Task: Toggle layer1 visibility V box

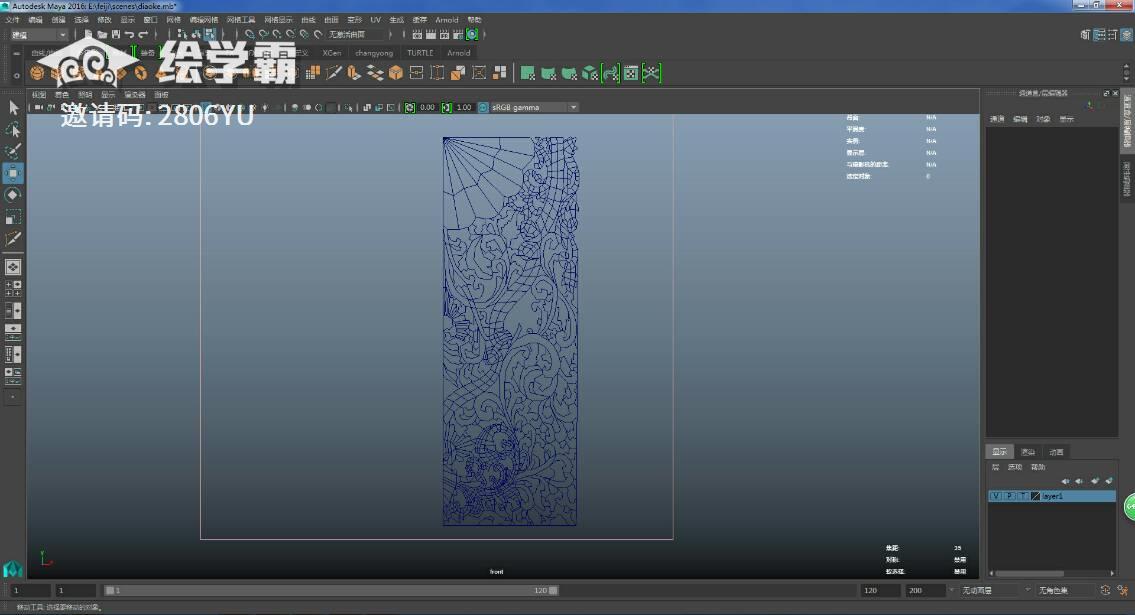Action: click(995, 496)
